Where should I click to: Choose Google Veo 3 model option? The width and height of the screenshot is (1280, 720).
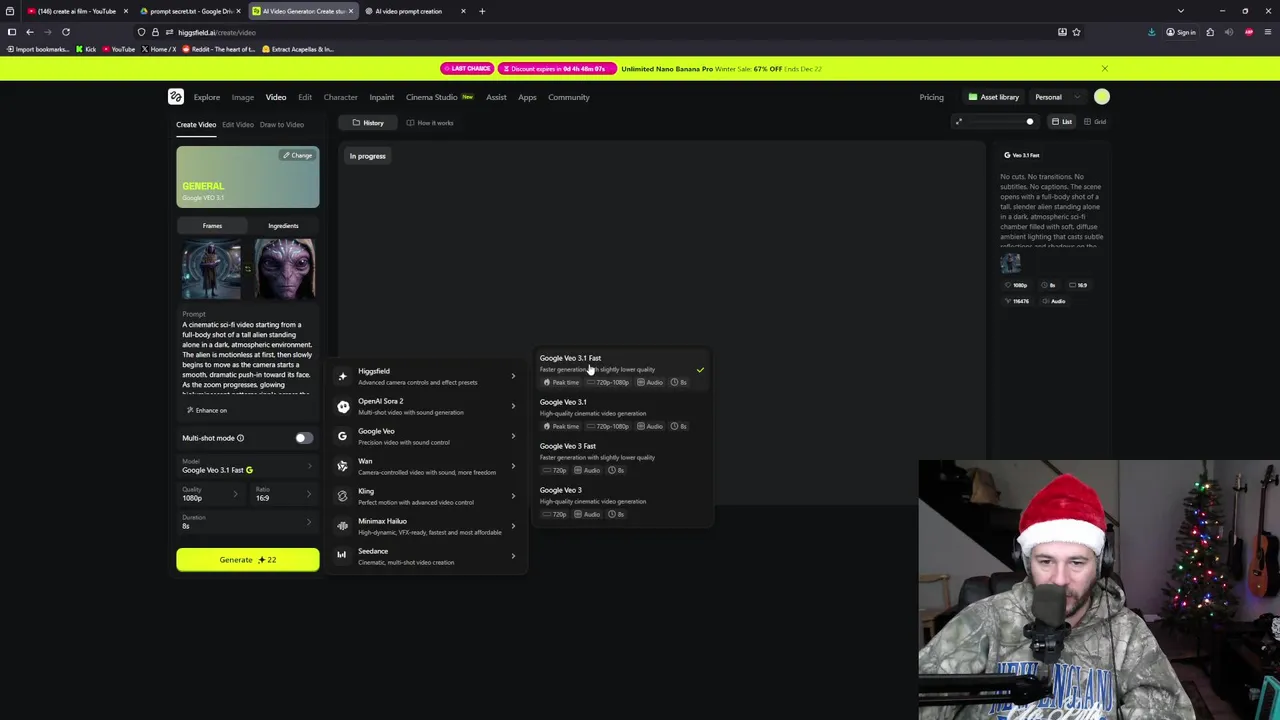click(622, 502)
